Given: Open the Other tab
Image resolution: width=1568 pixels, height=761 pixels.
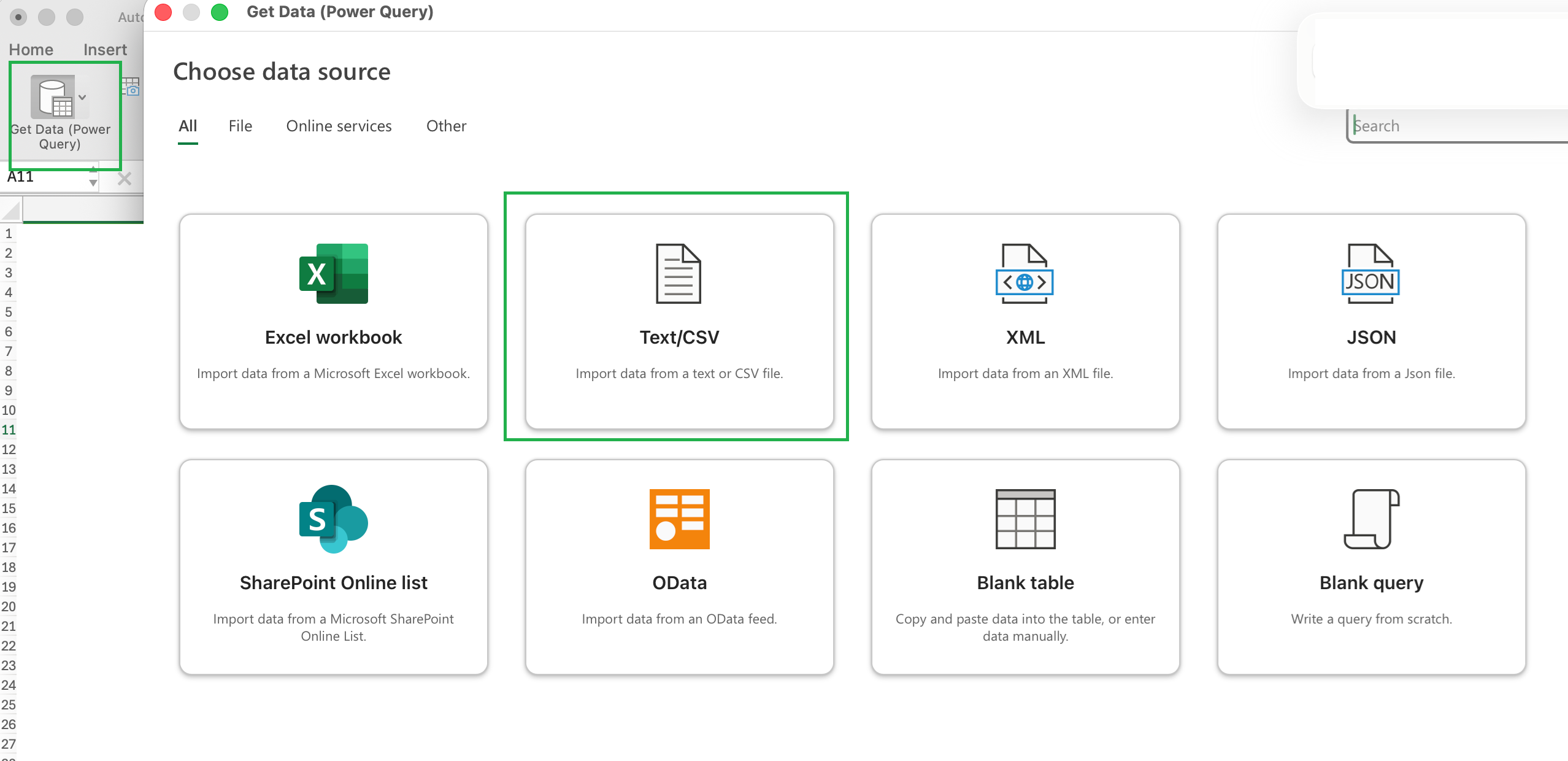Looking at the screenshot, I should (x=446, y=126).
